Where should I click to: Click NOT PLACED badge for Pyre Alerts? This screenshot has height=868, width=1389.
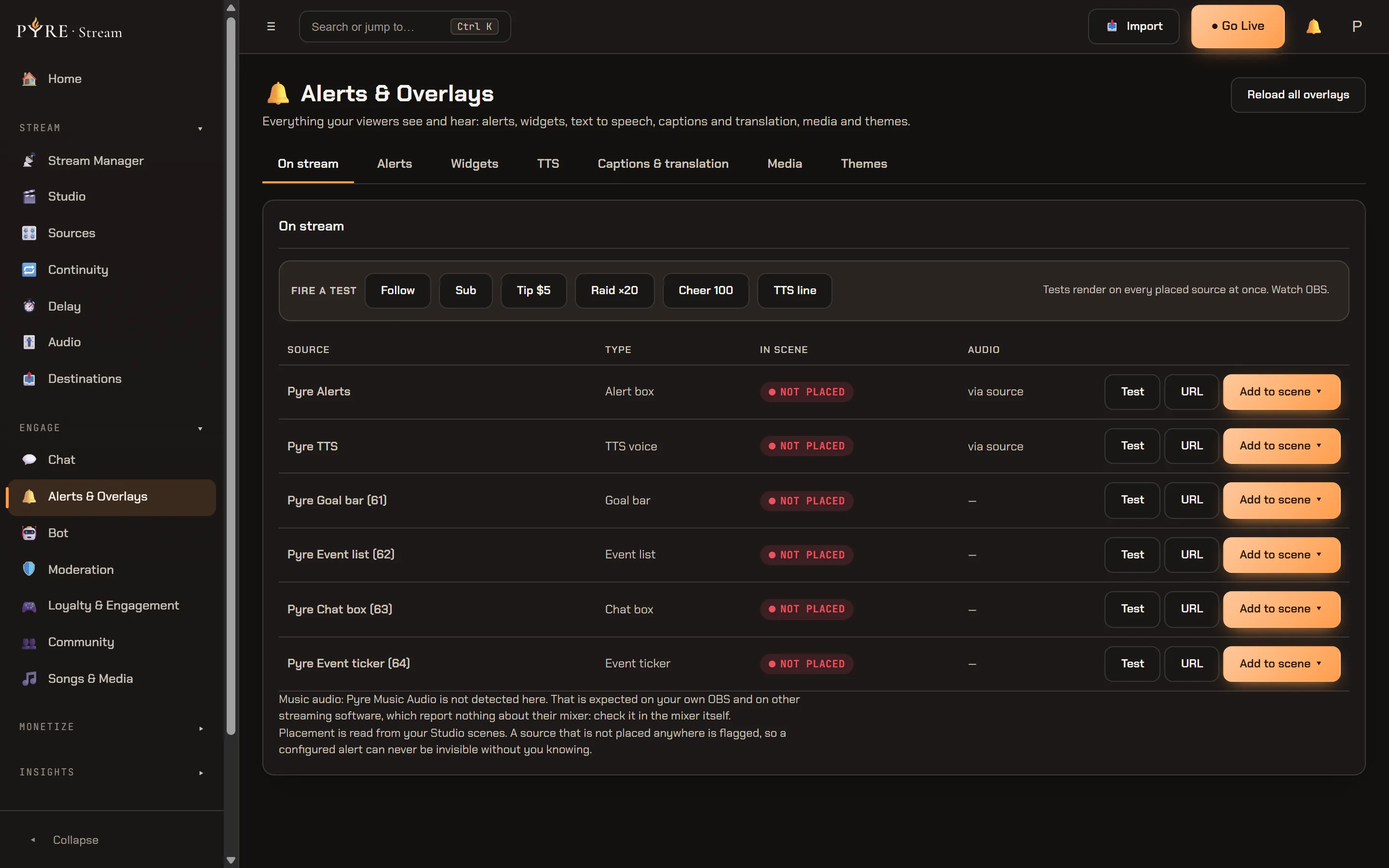(x=806, y=392)
